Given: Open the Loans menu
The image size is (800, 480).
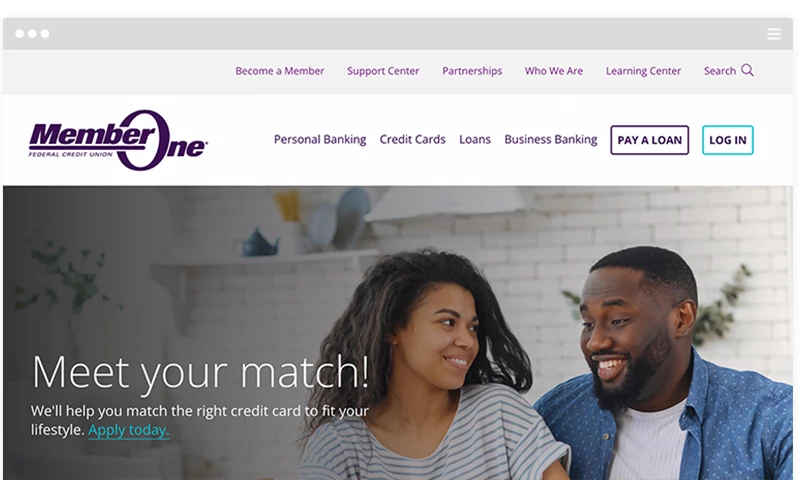Looking at the screenshot, I should (475, 139).
